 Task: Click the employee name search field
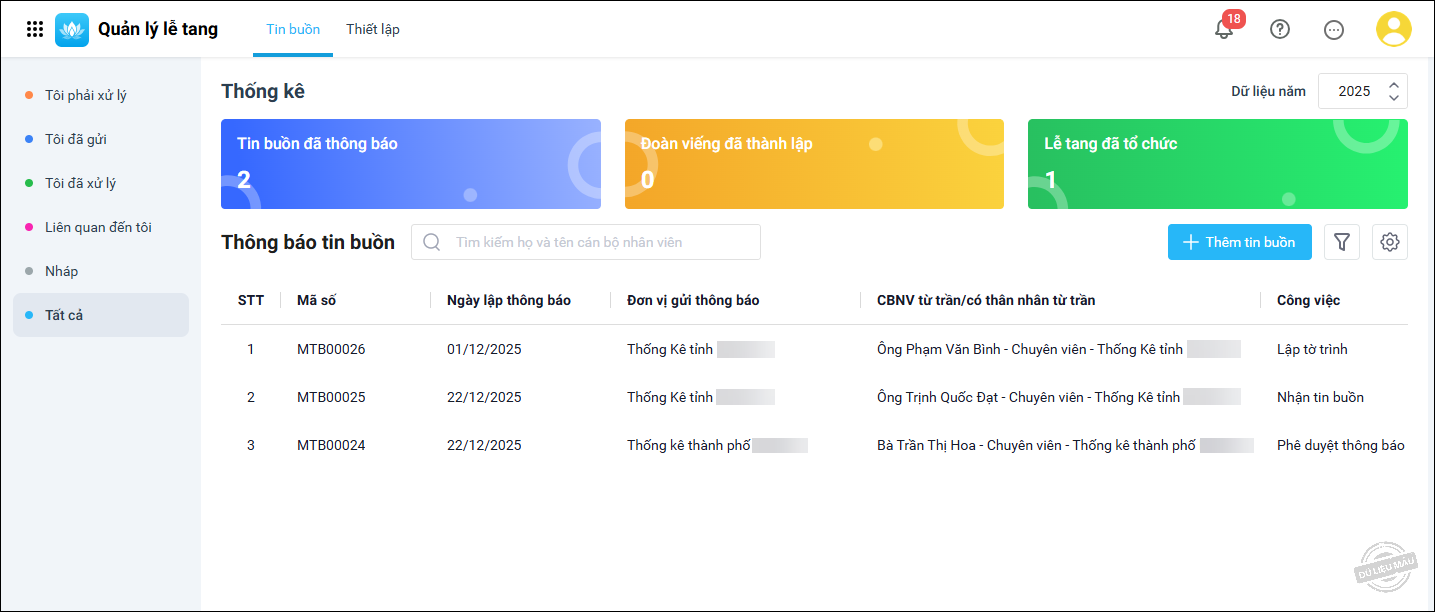600,242
